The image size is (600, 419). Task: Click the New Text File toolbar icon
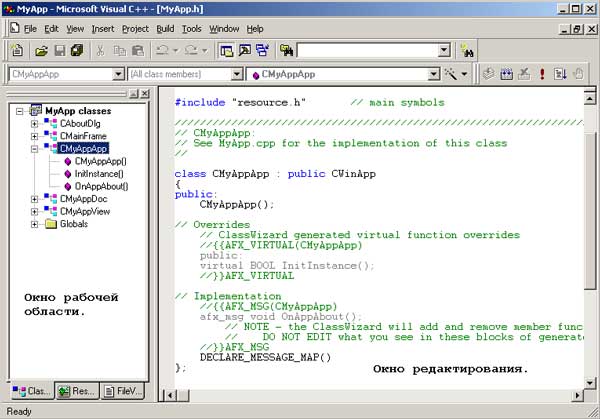coord(17,50)
